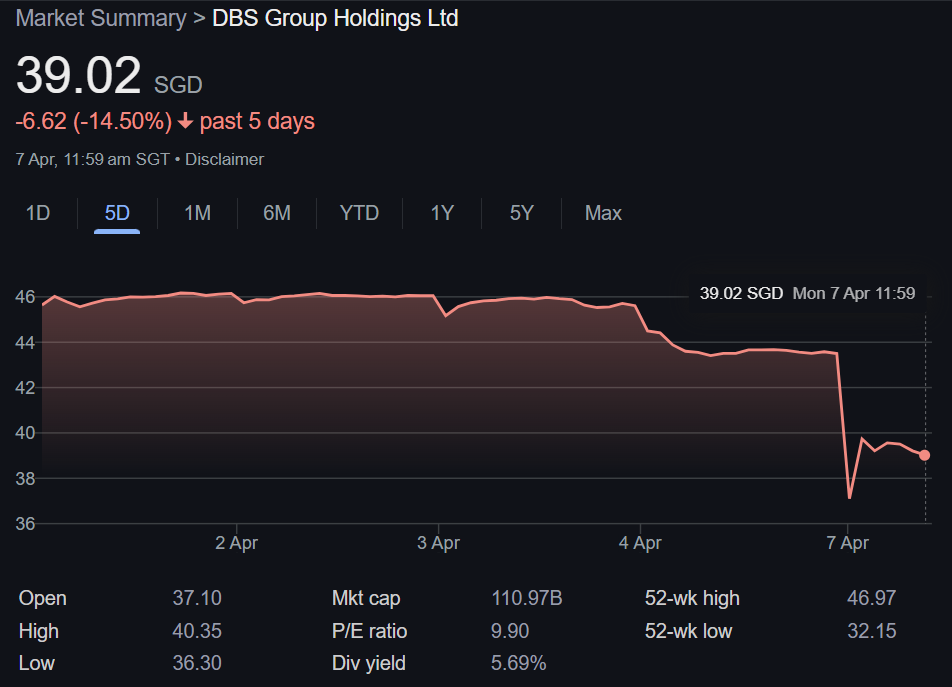Click the 40 y-axis label
This screenshot has height=687, width=952.
(25, 433)
